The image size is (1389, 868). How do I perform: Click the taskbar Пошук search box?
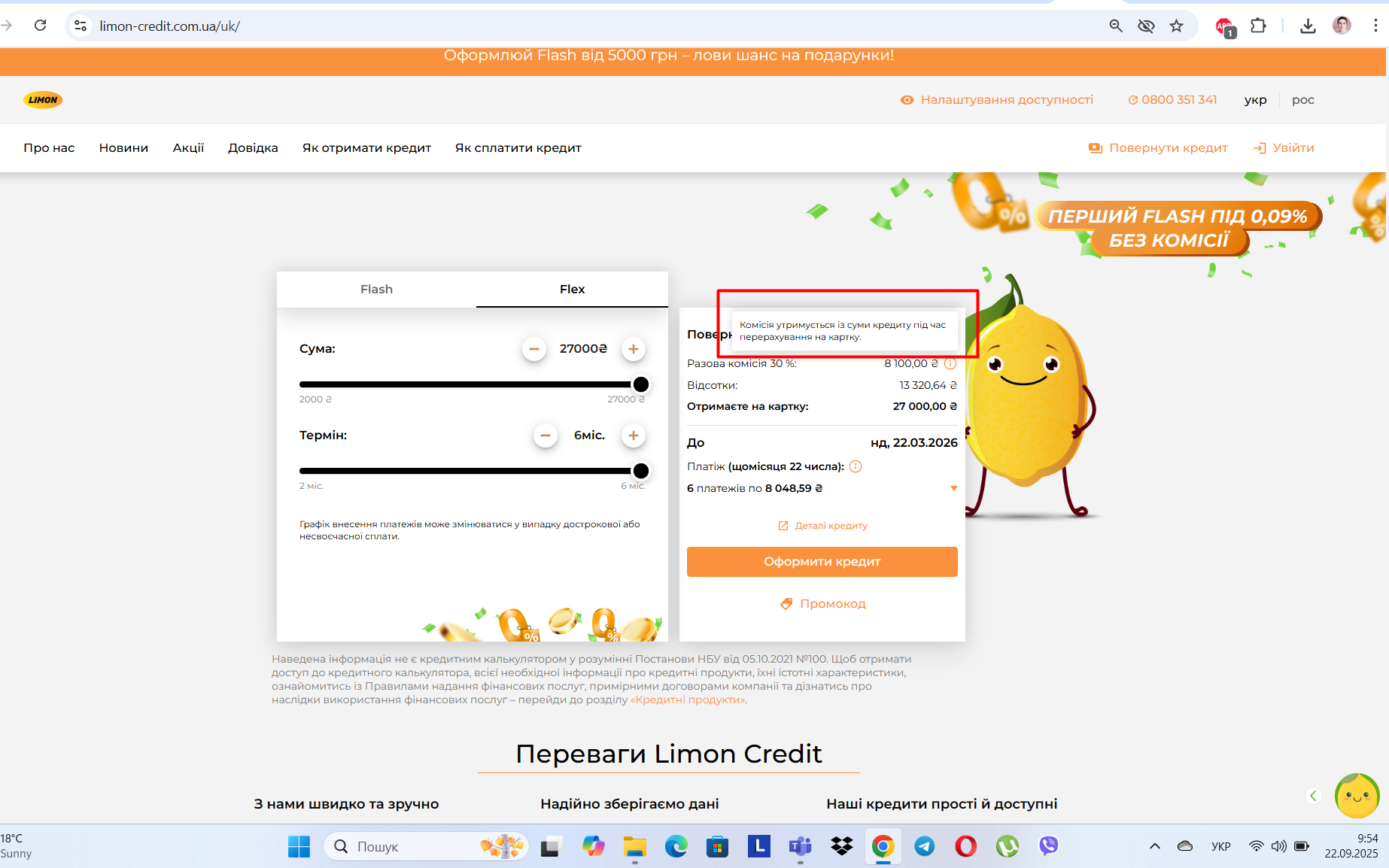coord(426,847)
